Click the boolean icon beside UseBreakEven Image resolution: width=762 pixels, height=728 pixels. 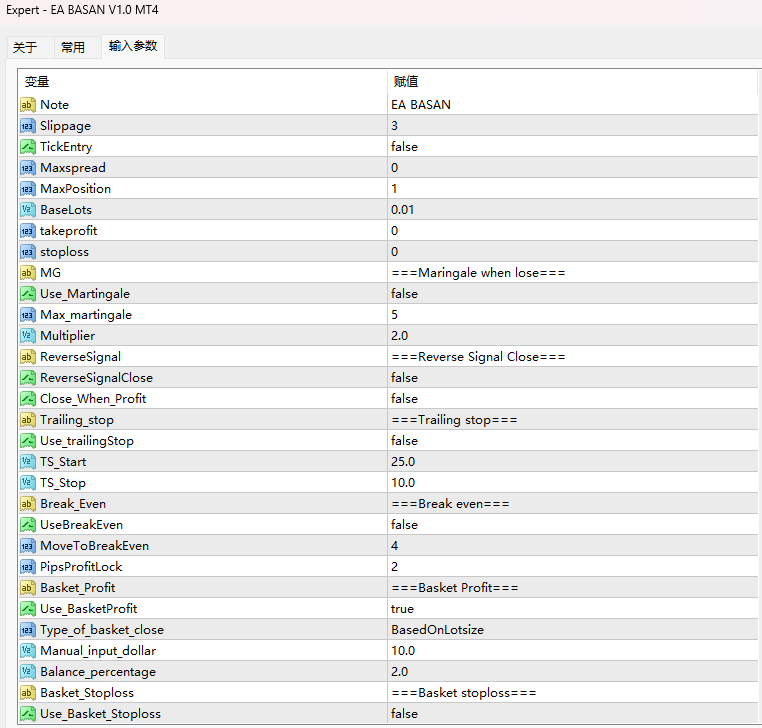[27, 524]
